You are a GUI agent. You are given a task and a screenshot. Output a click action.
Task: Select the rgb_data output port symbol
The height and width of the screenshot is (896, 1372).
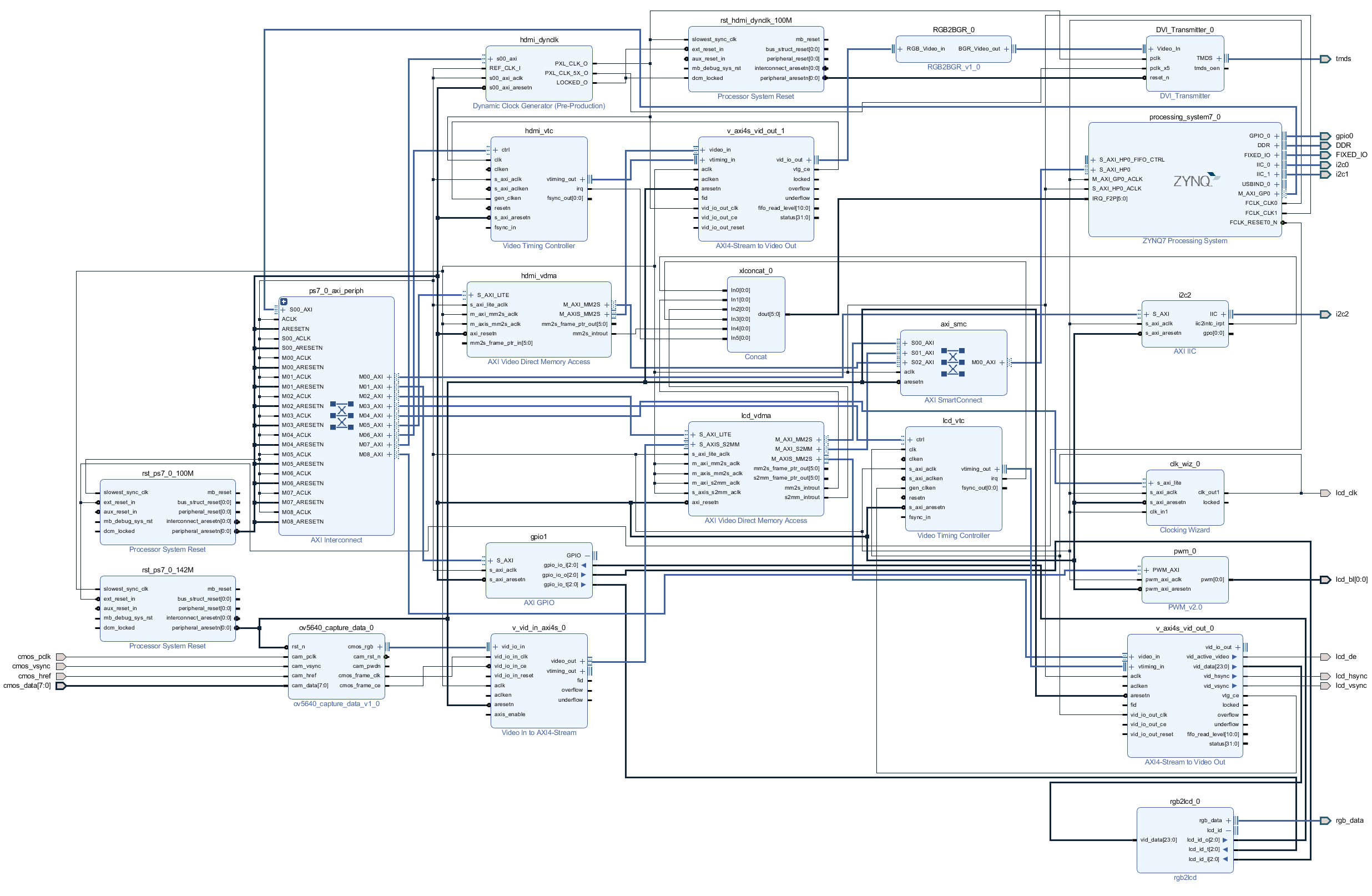point(1325,821)
